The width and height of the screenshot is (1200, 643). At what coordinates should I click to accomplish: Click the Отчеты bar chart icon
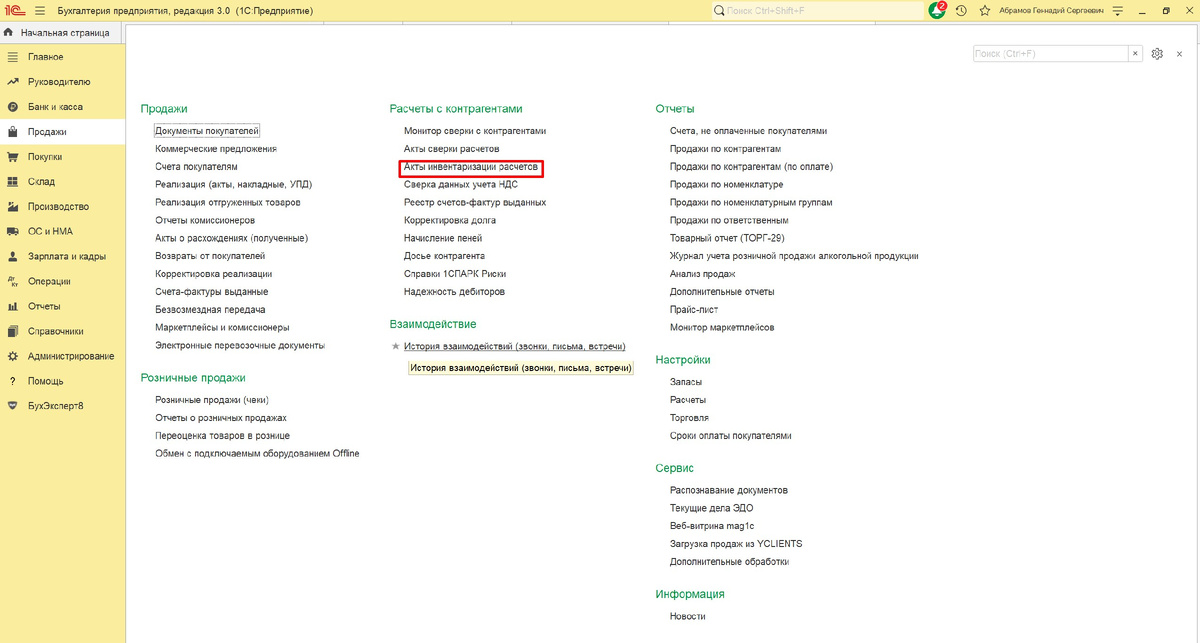click(12, 306)
